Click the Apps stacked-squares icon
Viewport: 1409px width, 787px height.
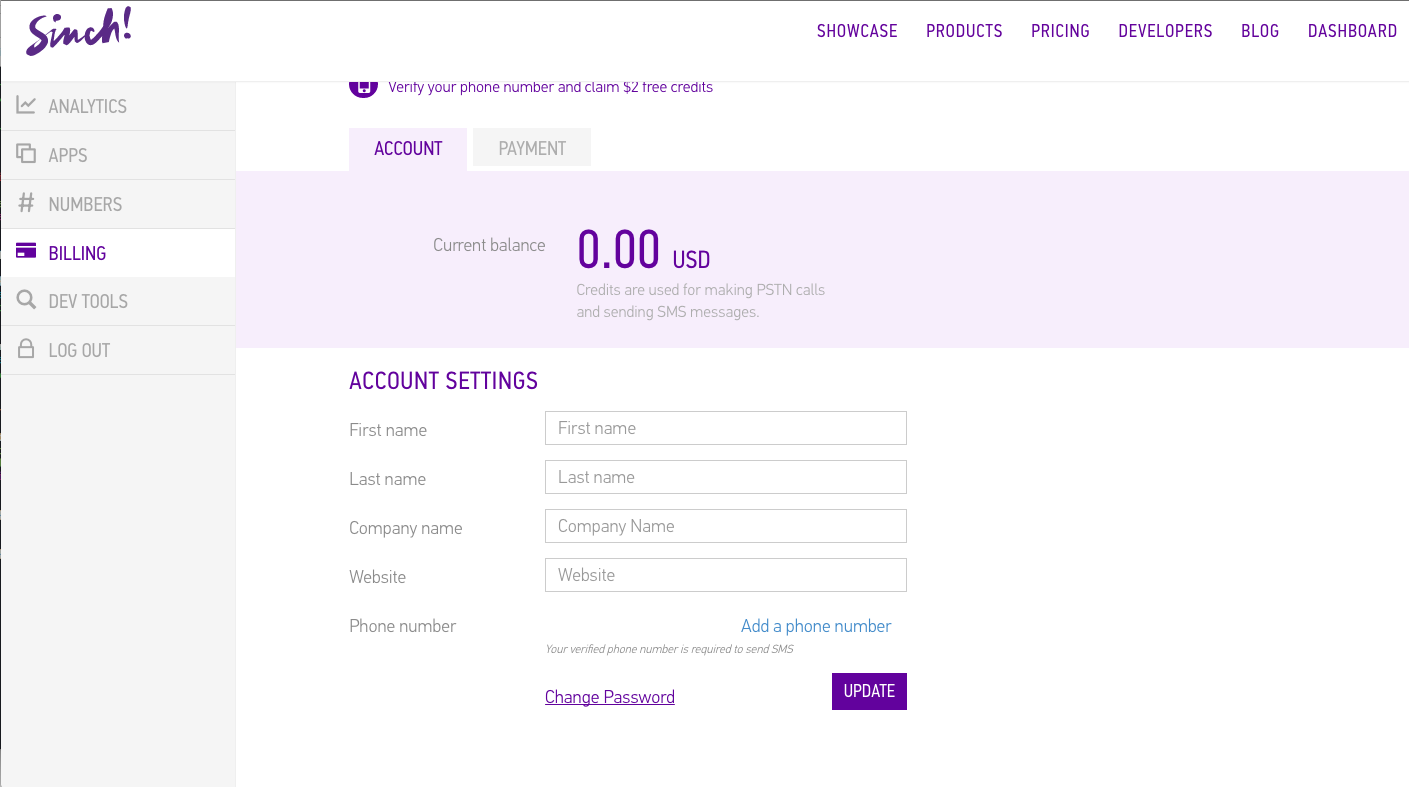point(26,154)
